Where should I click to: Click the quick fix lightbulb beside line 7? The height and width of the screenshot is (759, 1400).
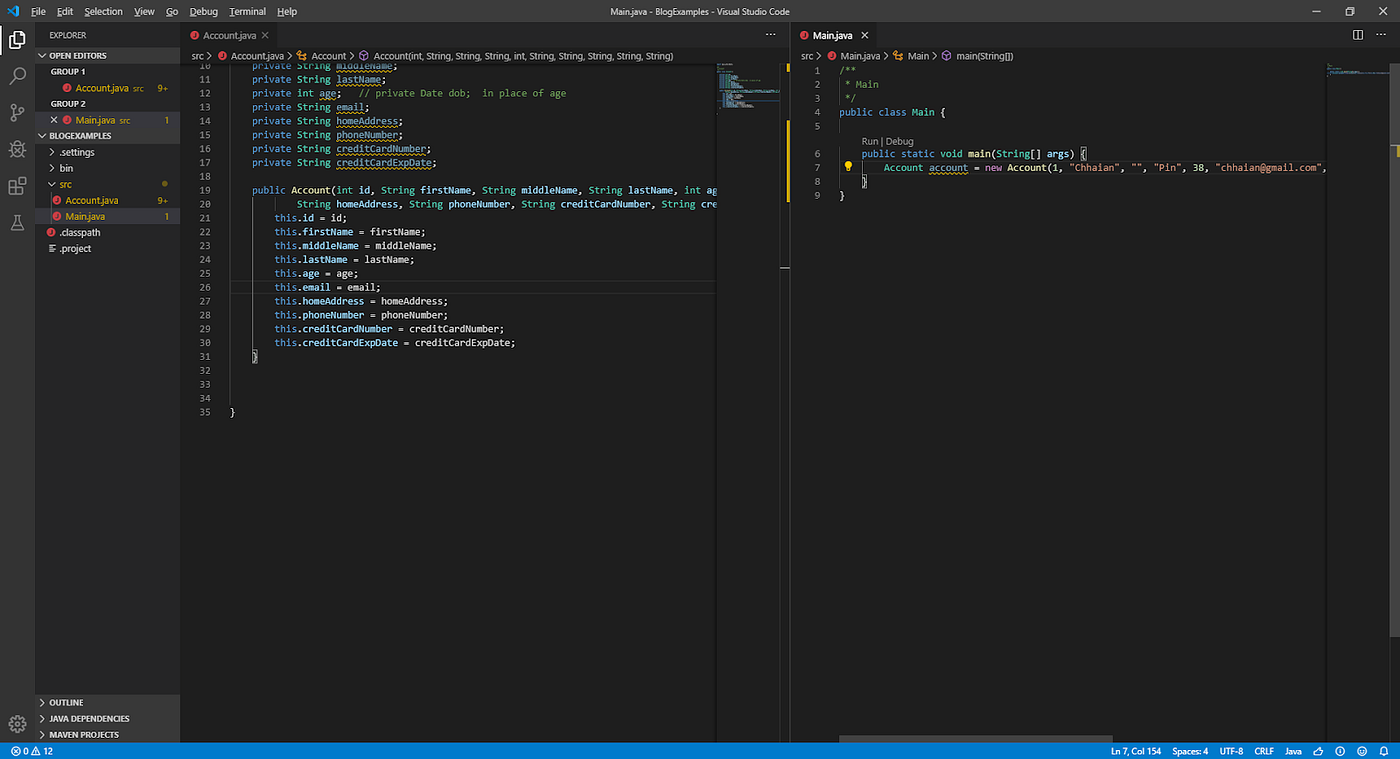click(x=848, y=166)
